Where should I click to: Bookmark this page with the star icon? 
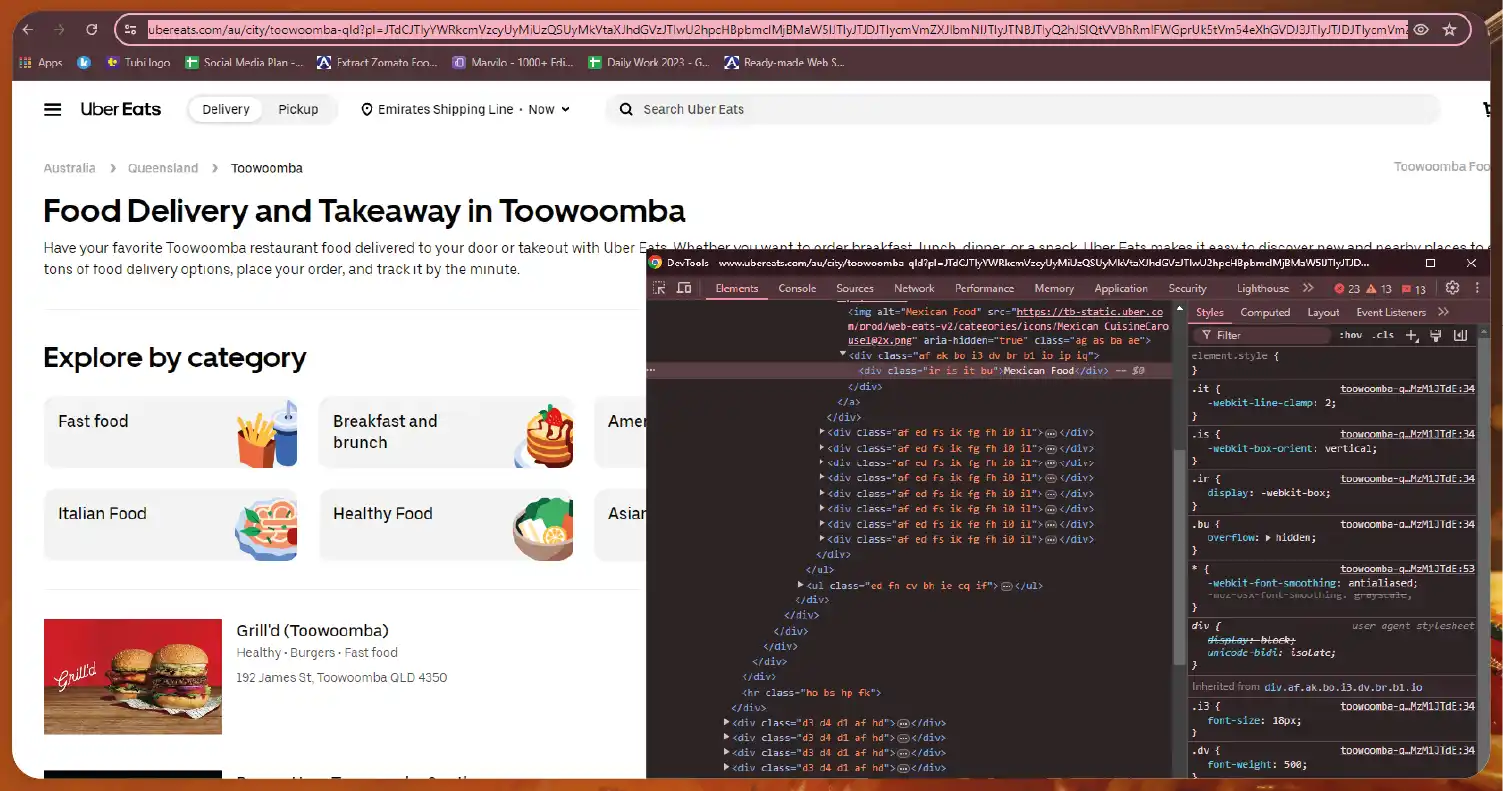click(x=1449, y=30)
